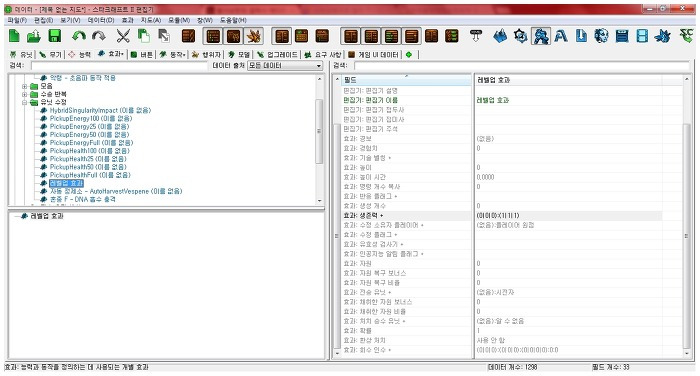Select the 레벨업 효과 item in lower pane

click(x=47, y=216)
